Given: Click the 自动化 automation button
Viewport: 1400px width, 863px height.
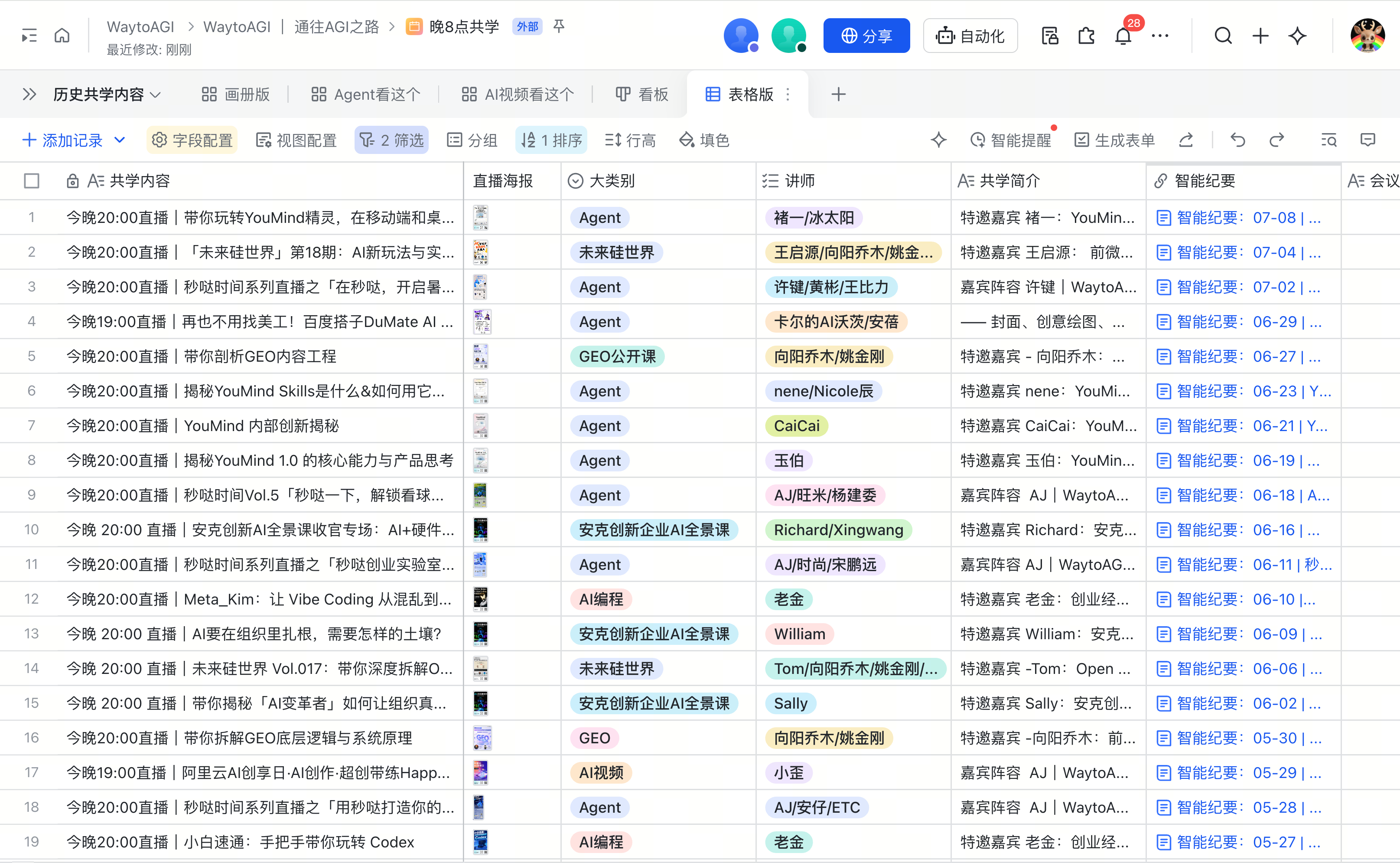Looking at the screenshot, I should tap(970, 36).
